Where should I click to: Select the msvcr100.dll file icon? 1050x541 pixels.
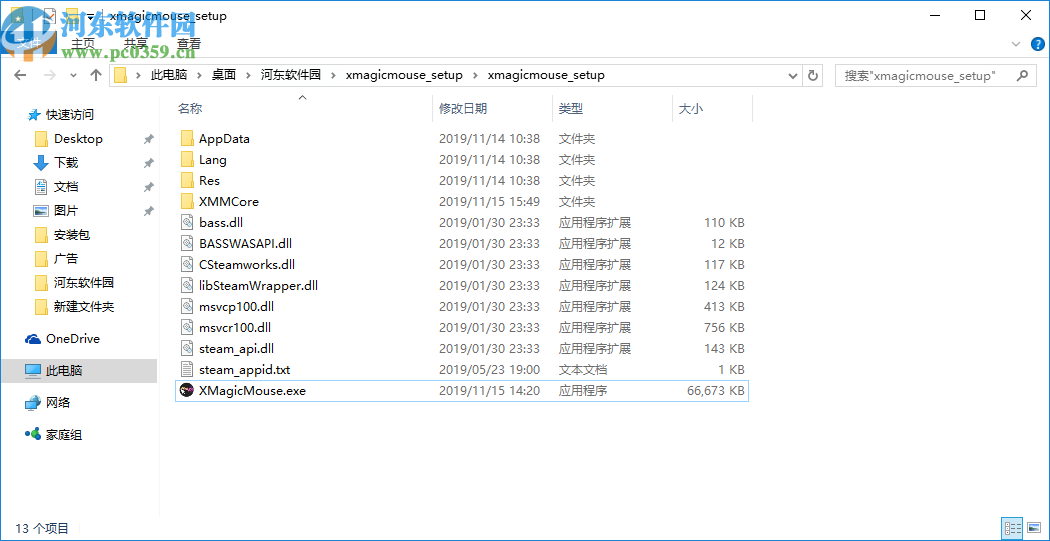point(187,327)
